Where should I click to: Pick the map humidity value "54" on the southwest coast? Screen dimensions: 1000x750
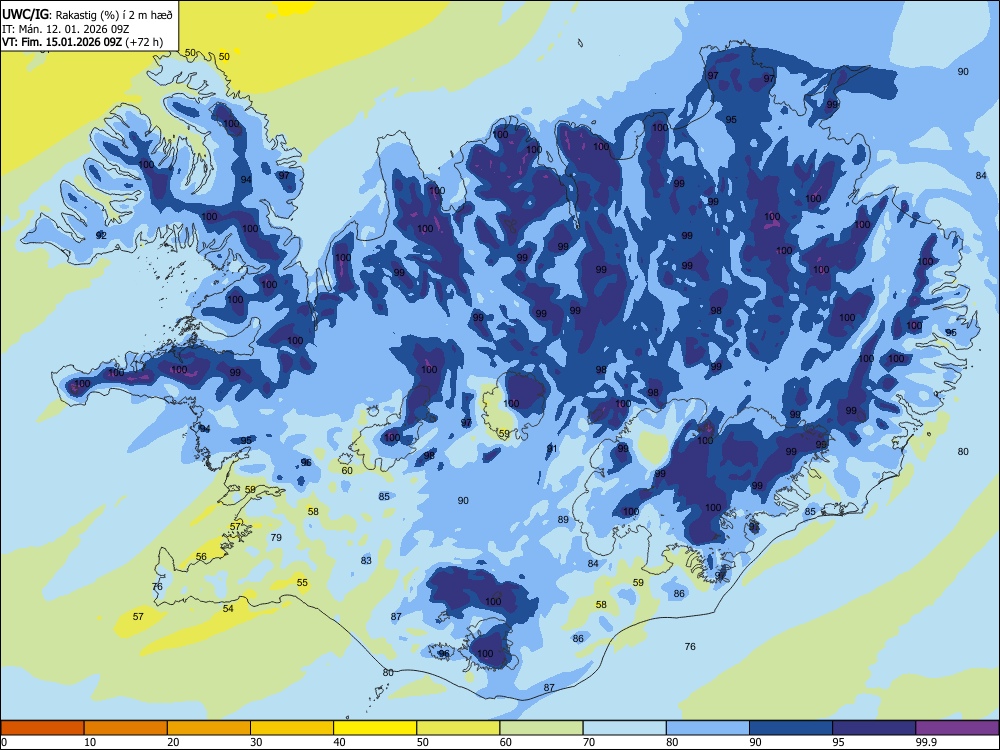click(x=228, y=608)
